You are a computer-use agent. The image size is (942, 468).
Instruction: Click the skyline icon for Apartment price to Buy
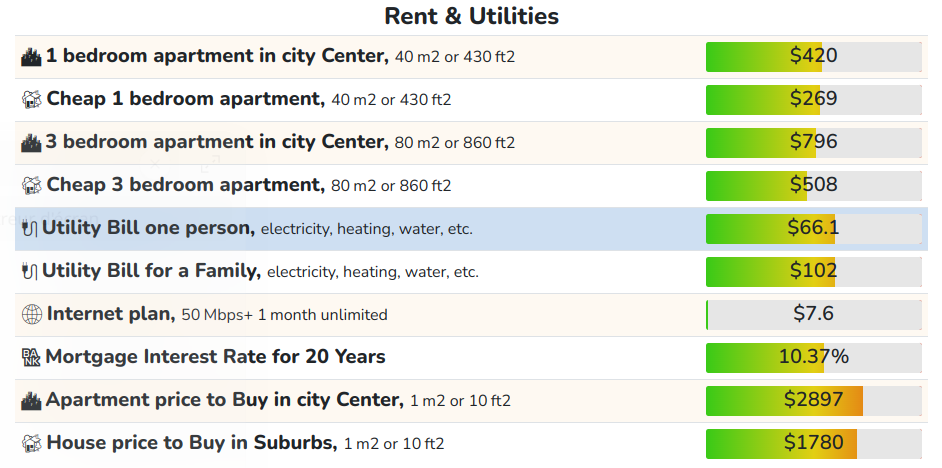[31, 400]
